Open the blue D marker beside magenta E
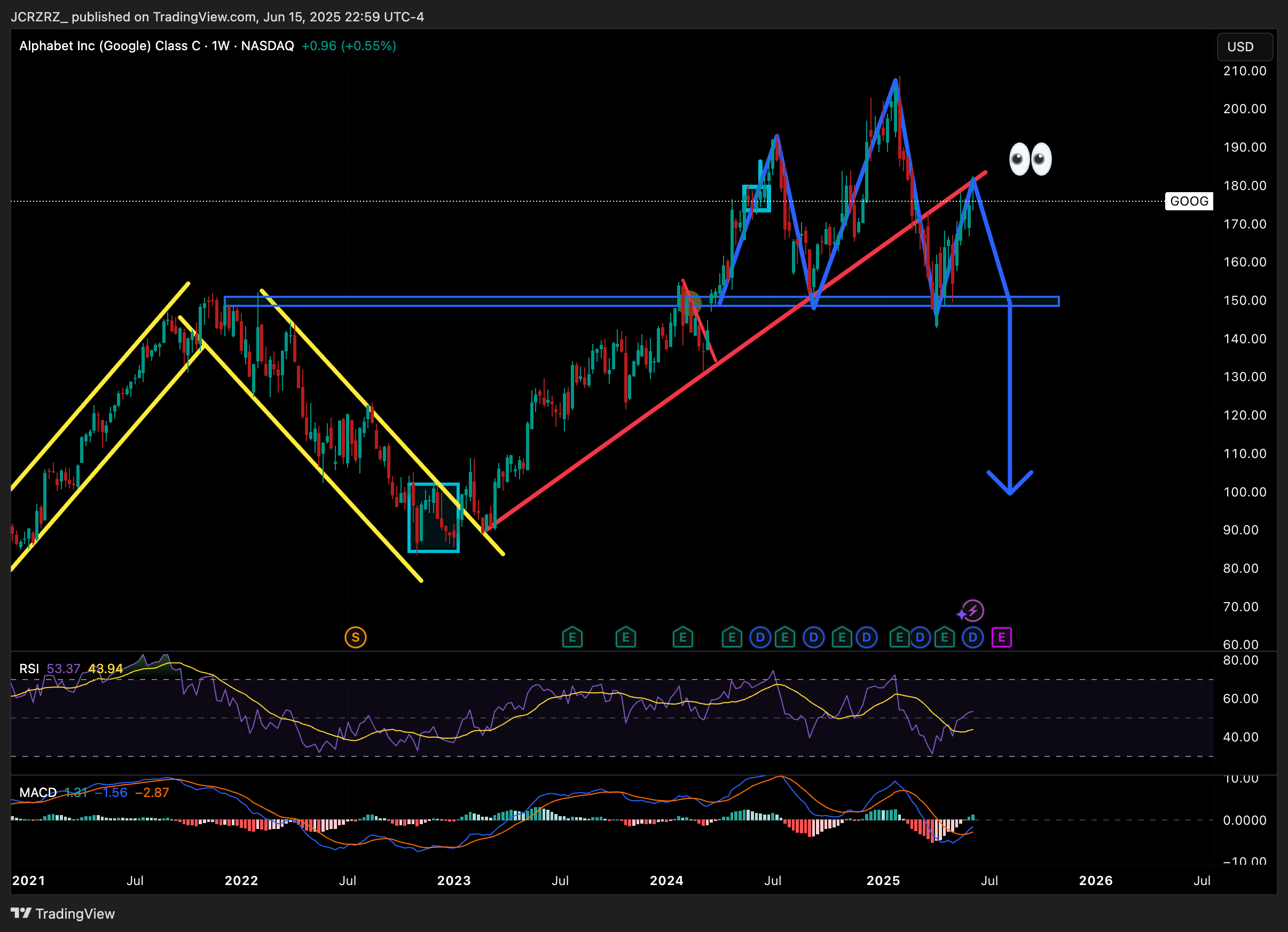The image size is (1288, 932). (x=973, y=637)
